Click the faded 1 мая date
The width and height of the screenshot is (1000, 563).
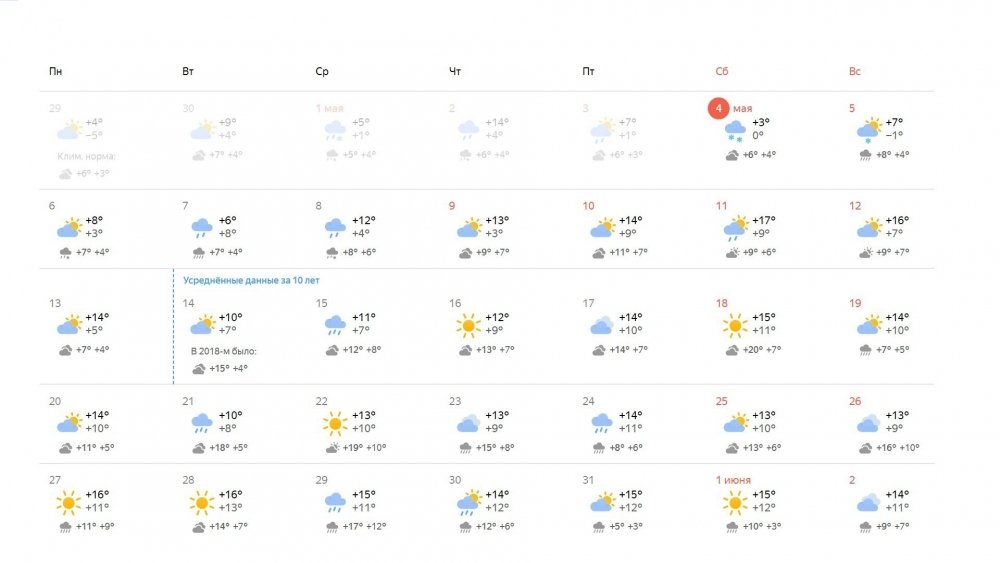point(330,108)
